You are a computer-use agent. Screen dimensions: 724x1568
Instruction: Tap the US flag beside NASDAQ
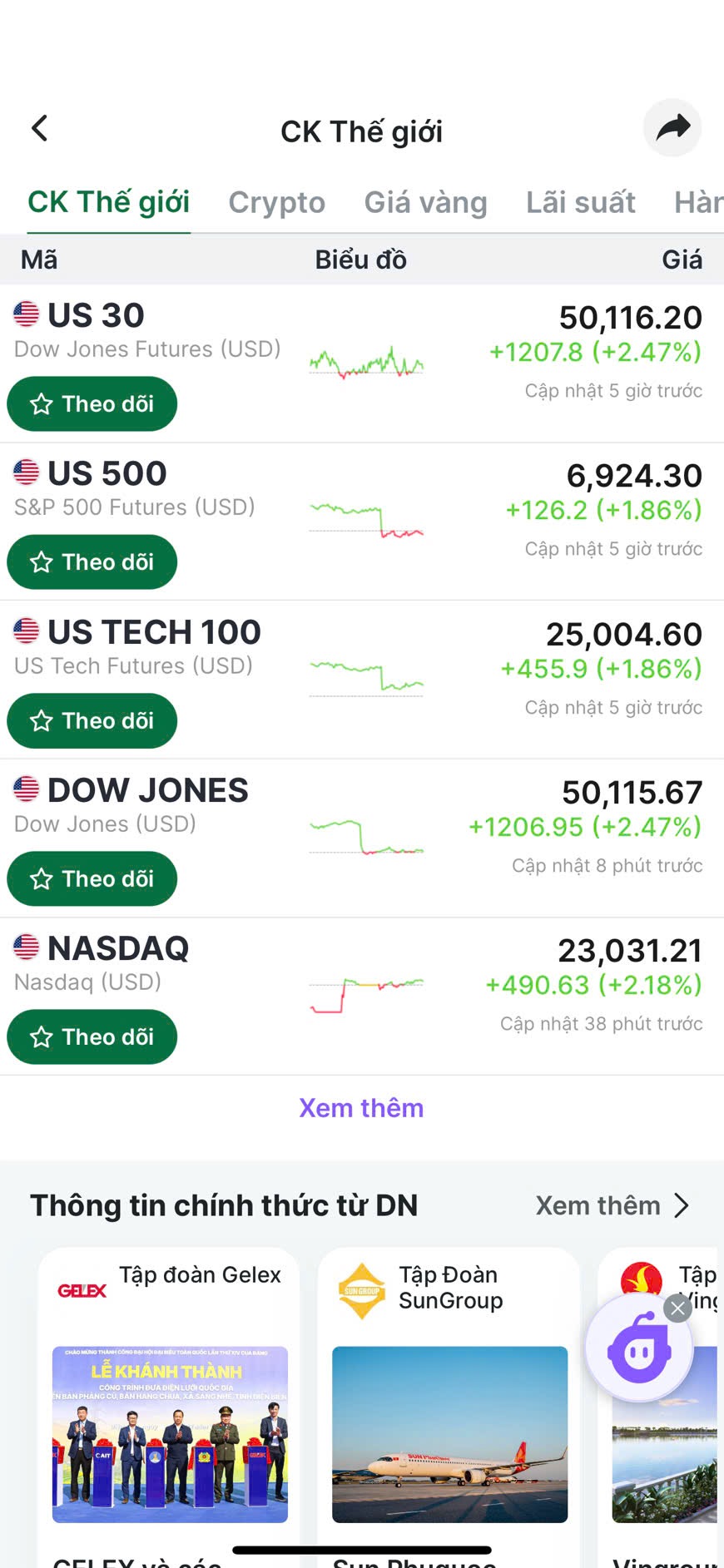(26, 947)
